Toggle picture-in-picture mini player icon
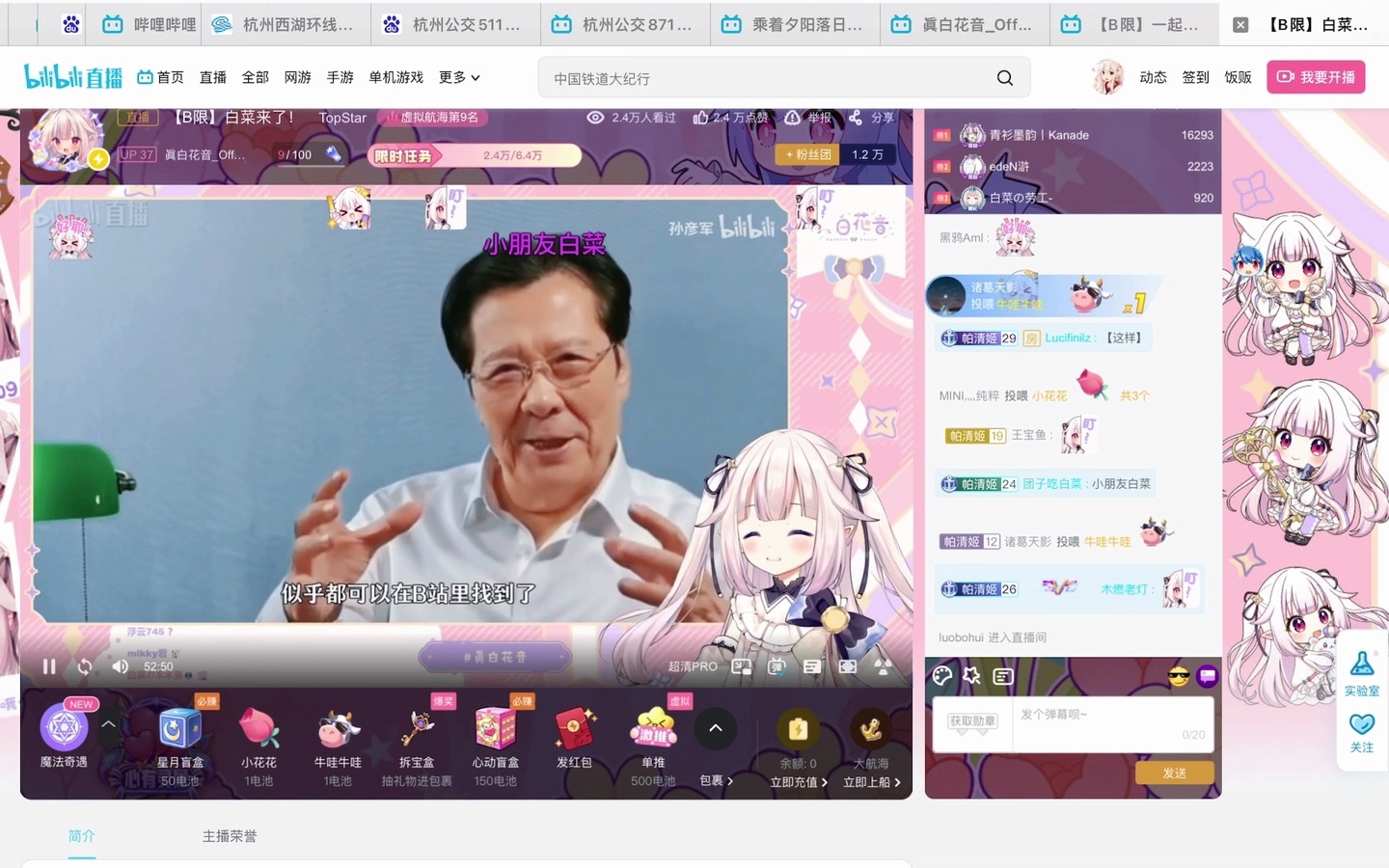 pos(741,666)
